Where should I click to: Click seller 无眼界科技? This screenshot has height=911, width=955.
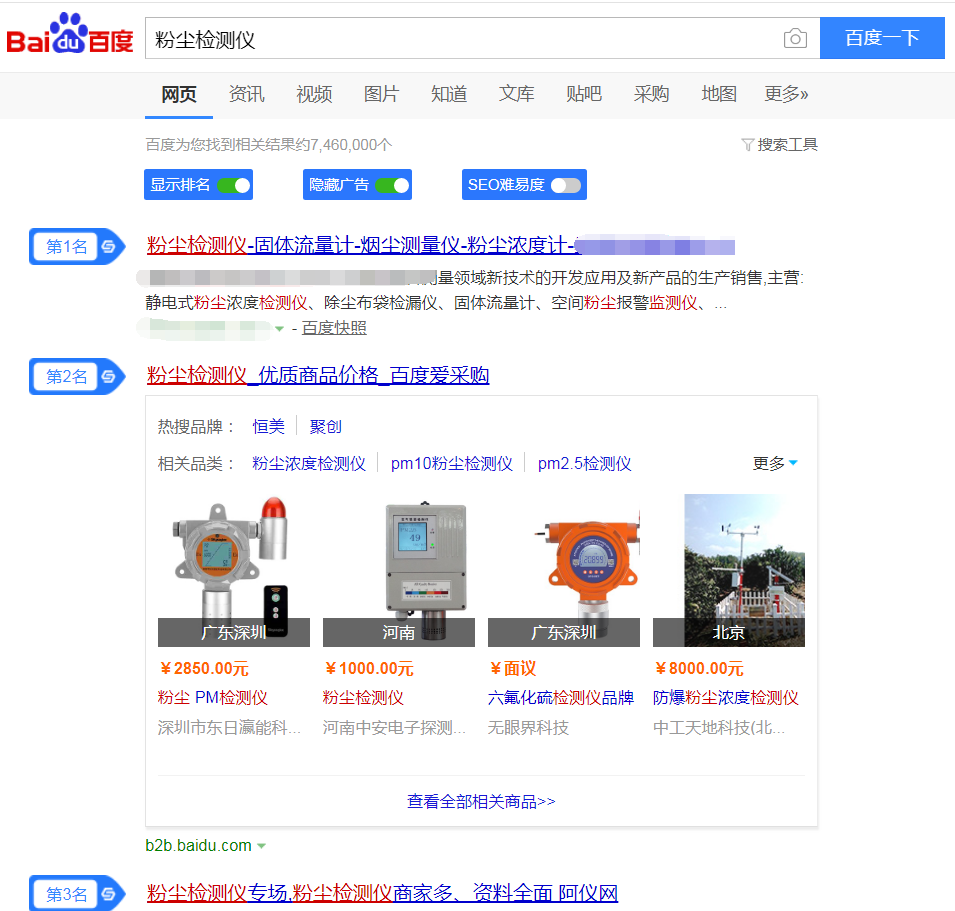[x=528, y=727]
